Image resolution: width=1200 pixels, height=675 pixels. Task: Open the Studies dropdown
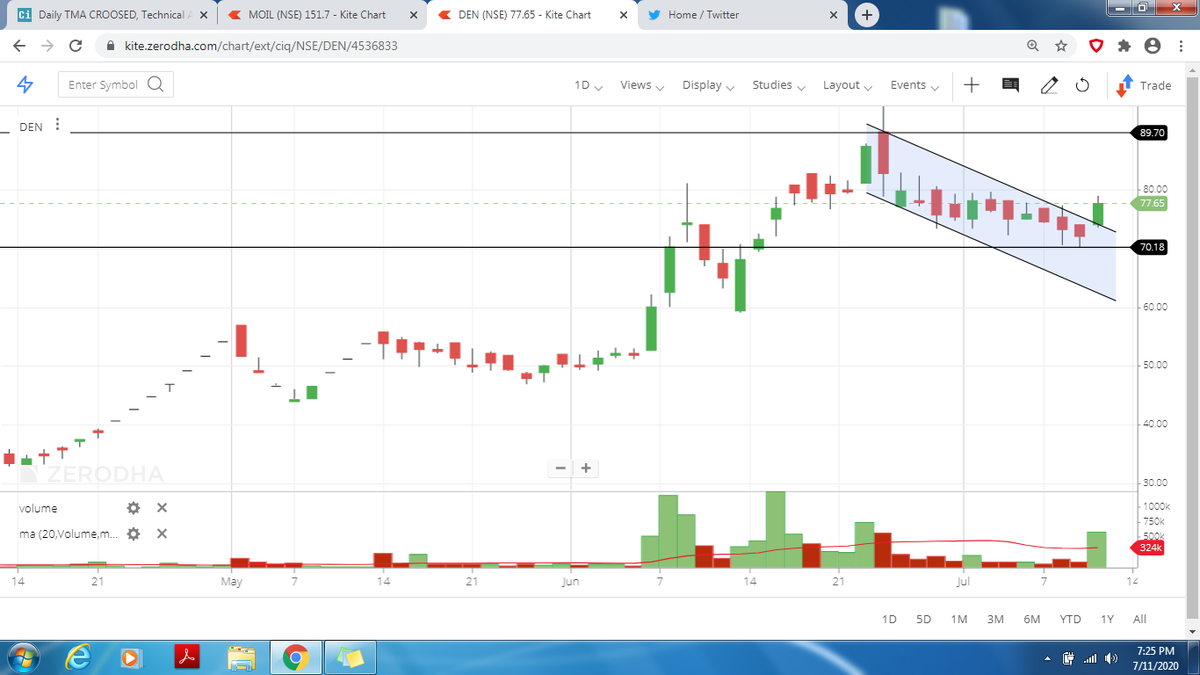778,85
